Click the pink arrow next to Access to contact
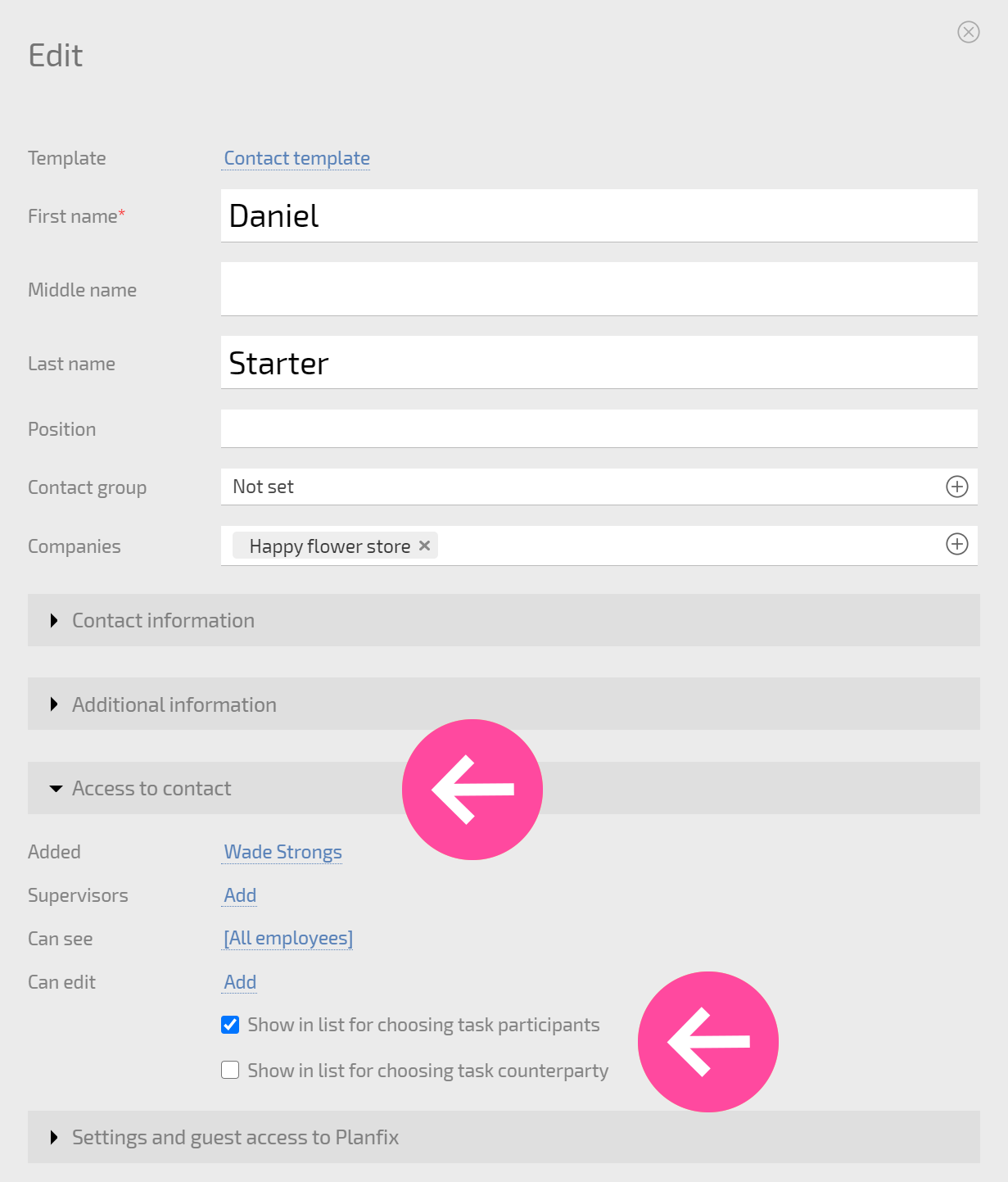 (x=472, y=790)
